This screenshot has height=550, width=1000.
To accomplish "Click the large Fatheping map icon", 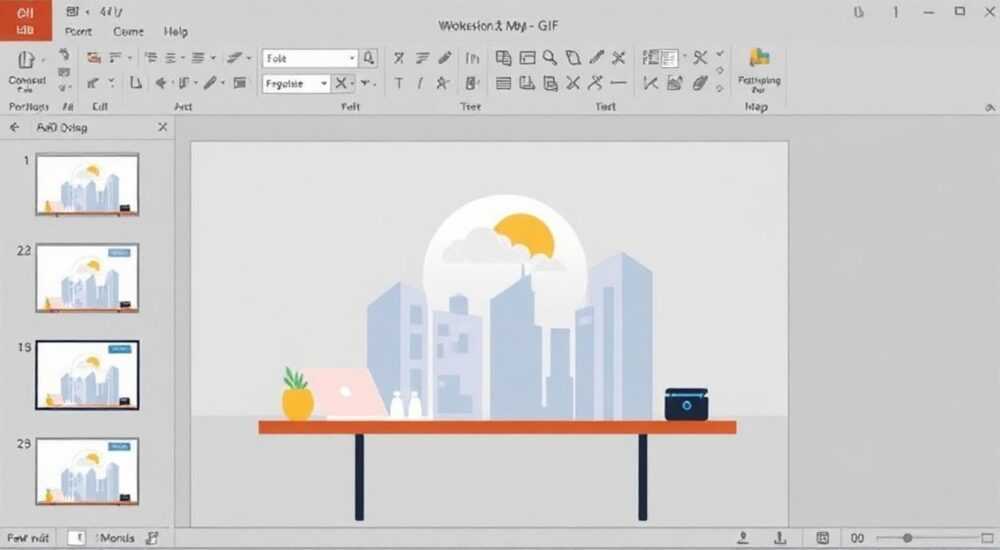I will pyautogui.click(x=759, y=58).
